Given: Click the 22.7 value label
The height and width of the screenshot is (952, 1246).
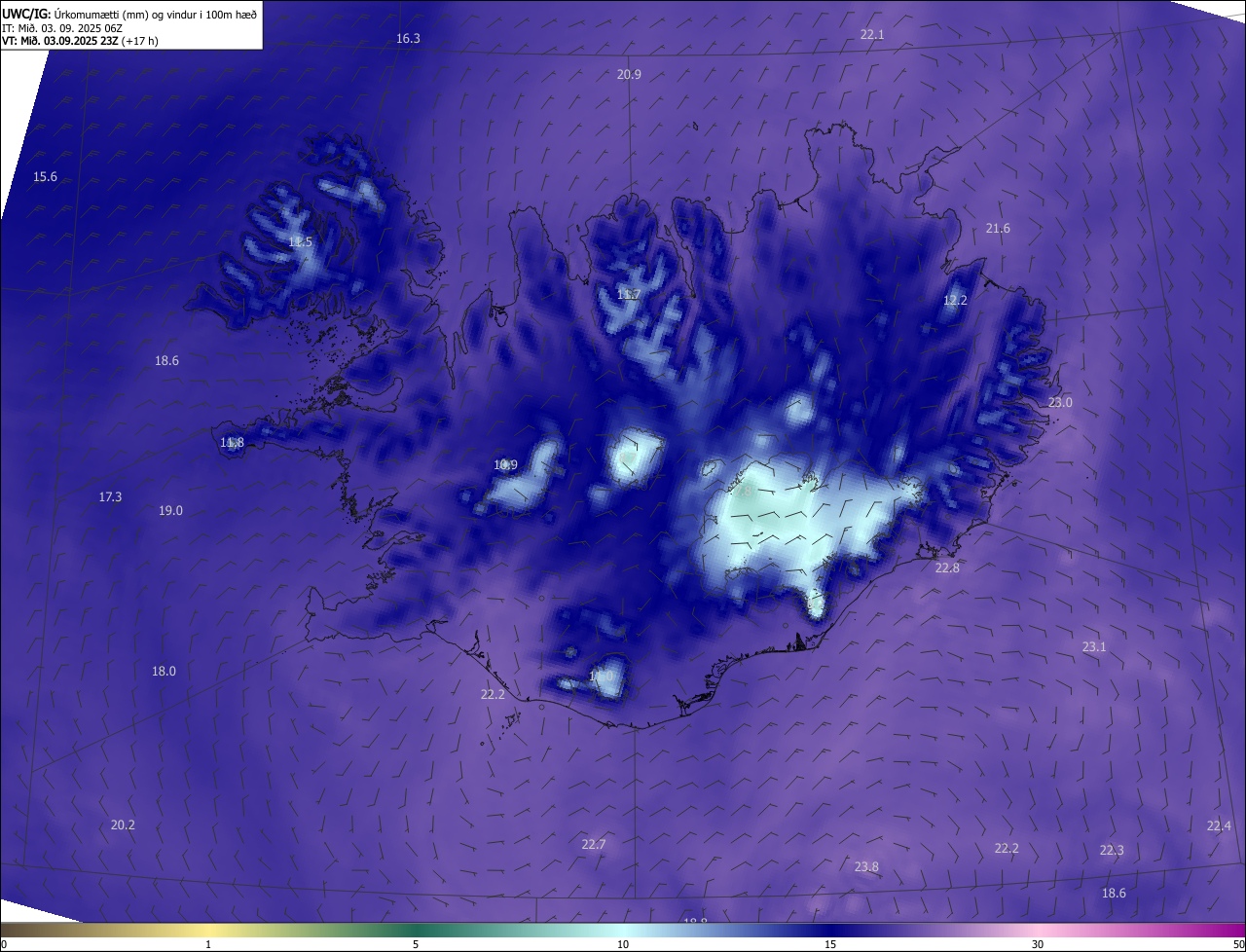Looking at the screenshot, I should (594, 845).
